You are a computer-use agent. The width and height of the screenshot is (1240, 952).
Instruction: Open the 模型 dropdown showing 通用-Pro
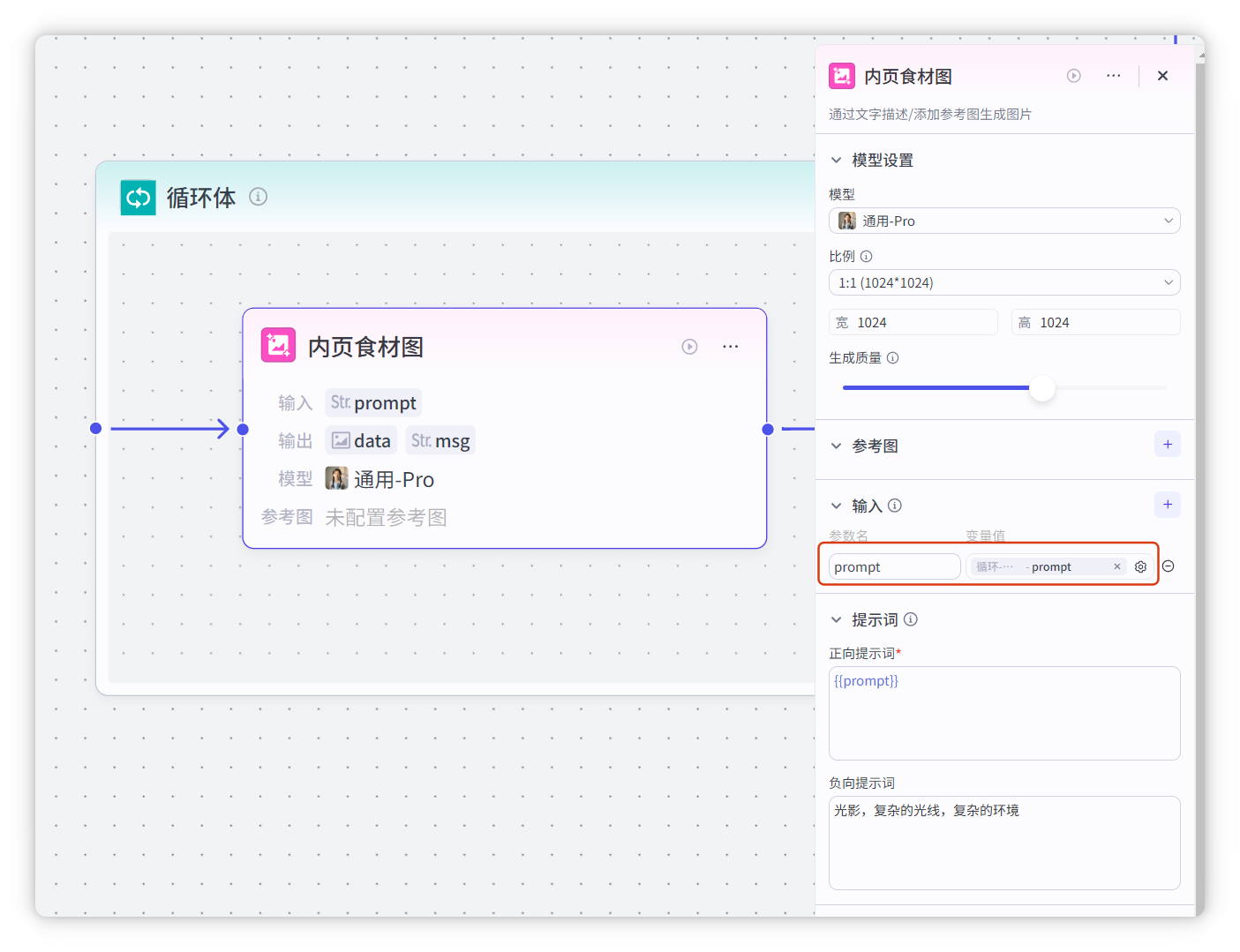(1003, 221)
